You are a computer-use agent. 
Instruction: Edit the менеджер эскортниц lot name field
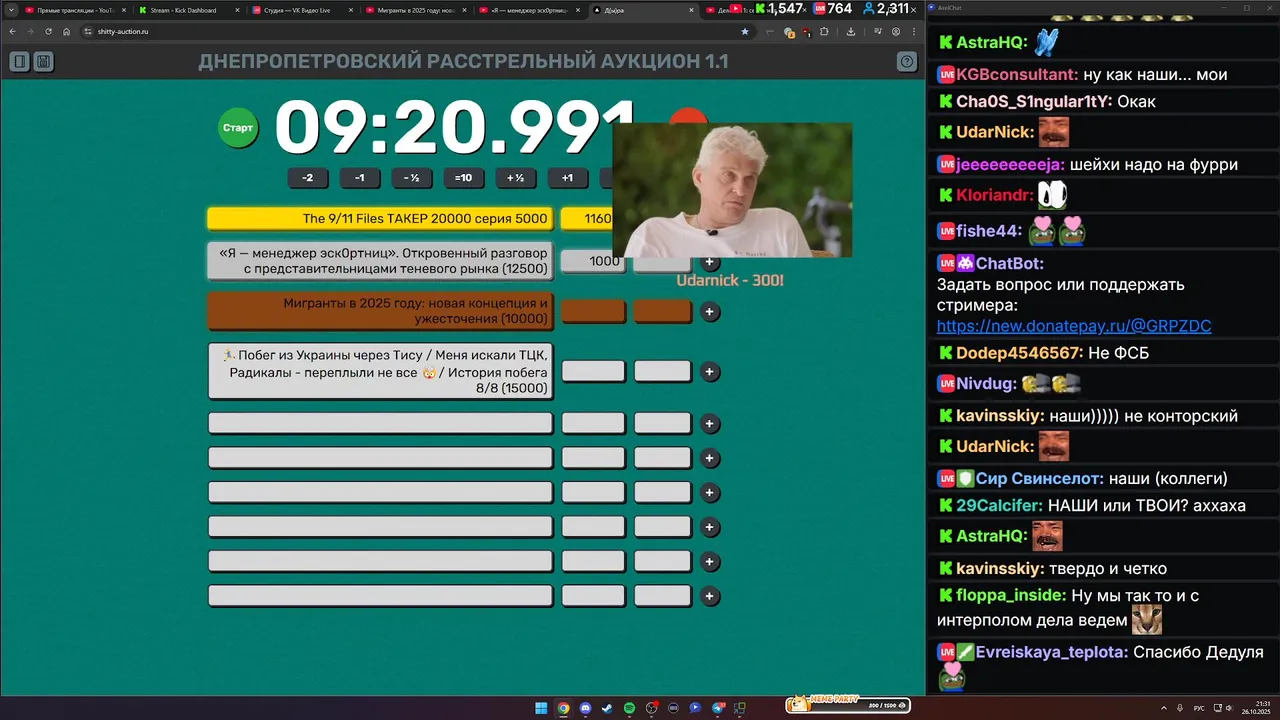pos(380,261)
